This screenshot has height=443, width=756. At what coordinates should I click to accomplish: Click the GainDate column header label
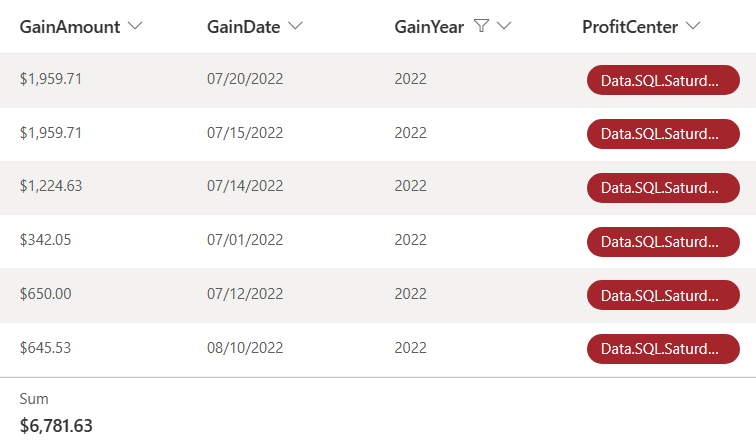243,27
